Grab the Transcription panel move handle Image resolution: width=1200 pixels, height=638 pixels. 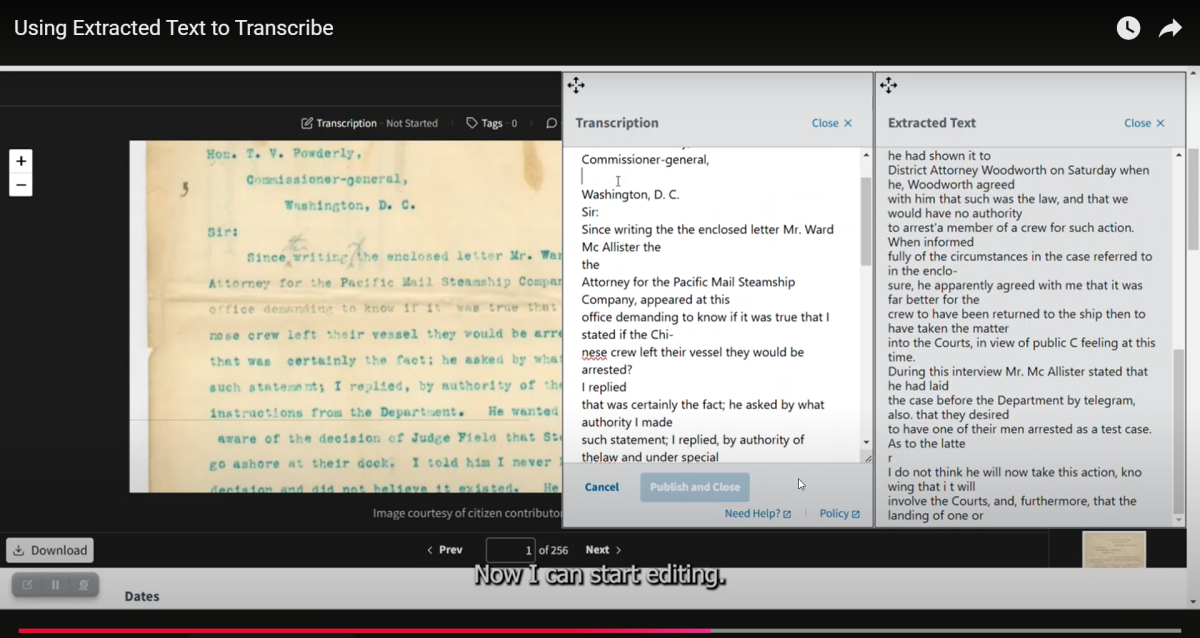point(576,86)
